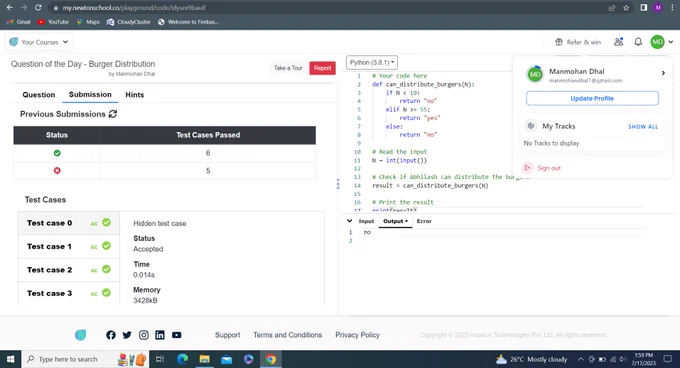
Task: Open the Privacy Policy link
Action: (357, 335)
